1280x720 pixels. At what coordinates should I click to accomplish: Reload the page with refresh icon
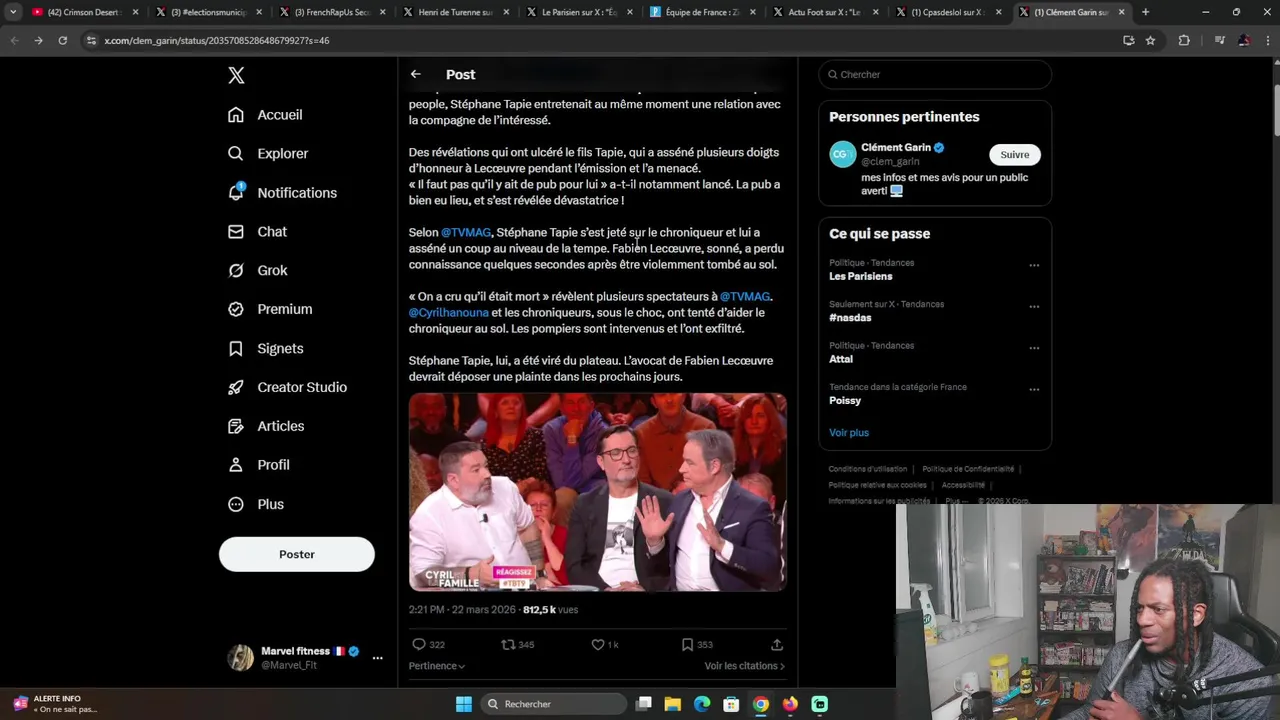pyautogui.click(x=62, y=40)
